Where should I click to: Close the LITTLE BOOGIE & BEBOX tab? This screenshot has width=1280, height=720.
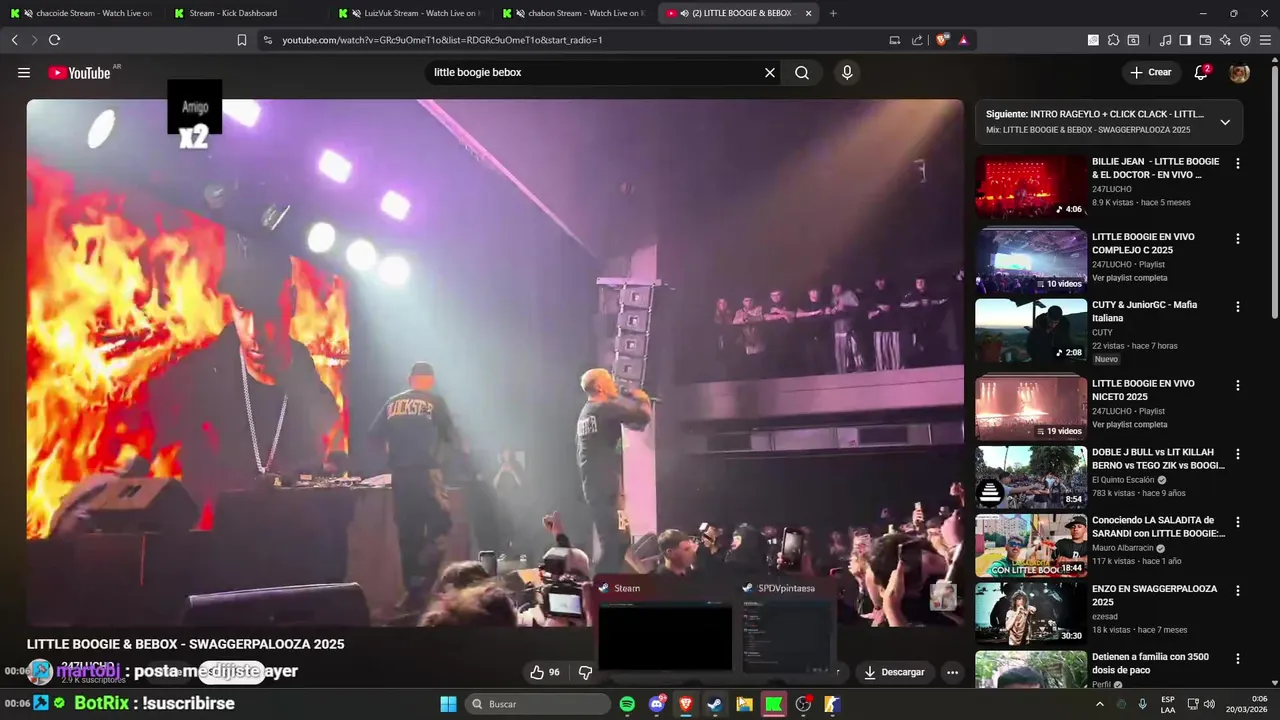(808, 13)
